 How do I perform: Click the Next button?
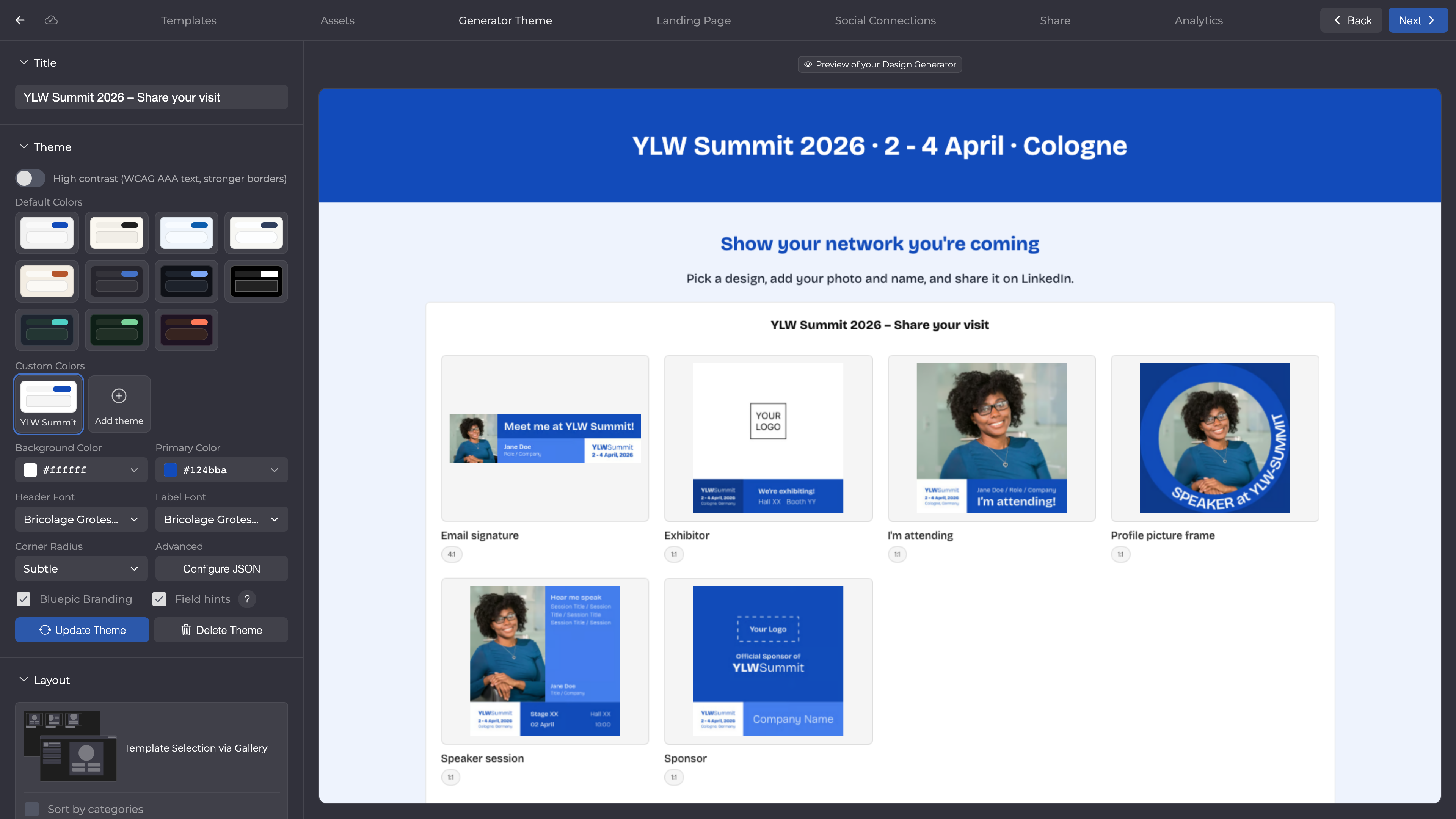click(1418, 20)
